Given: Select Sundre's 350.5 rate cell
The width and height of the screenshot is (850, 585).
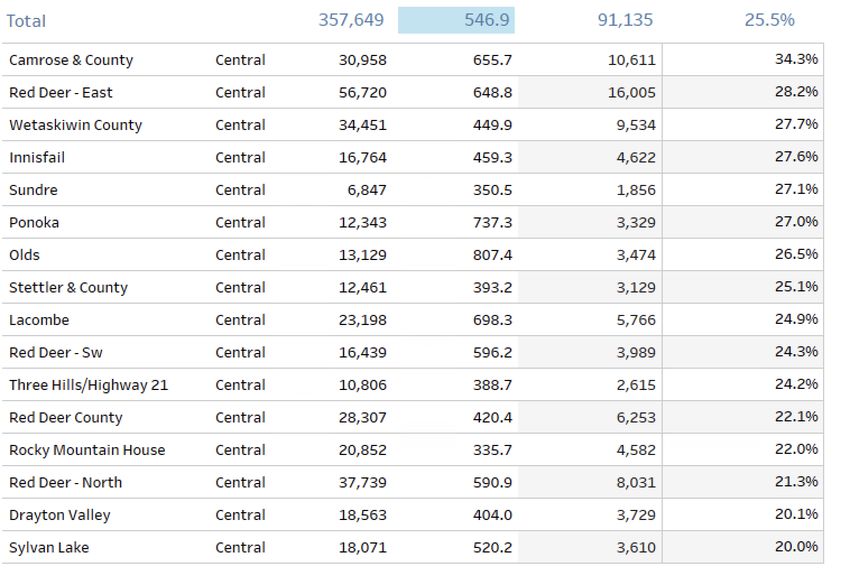Looking at the screenshot, I should point(492,190).
